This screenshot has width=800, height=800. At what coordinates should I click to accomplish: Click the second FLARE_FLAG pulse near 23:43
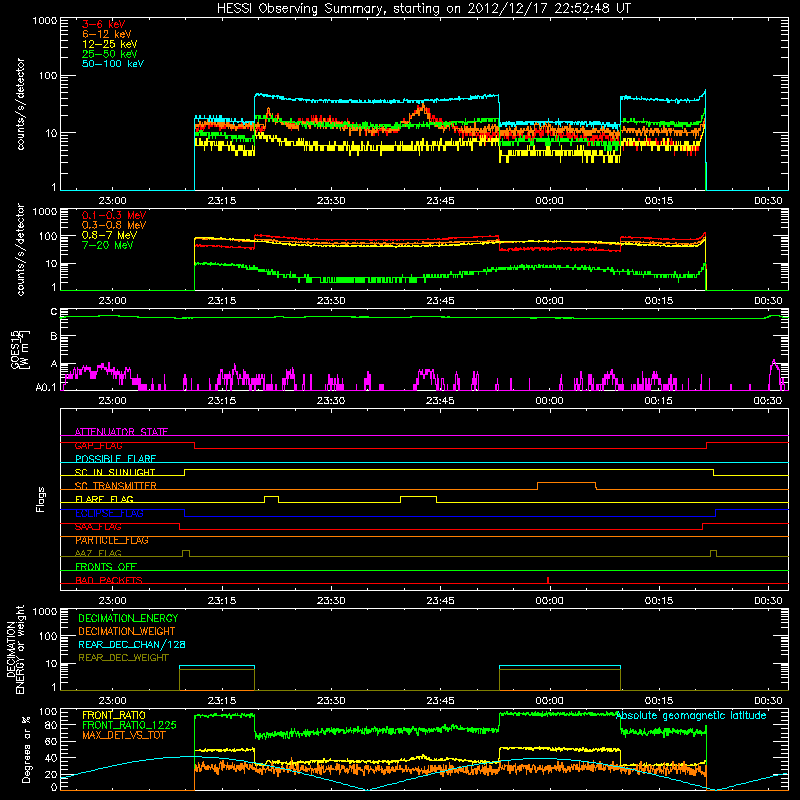418,498
